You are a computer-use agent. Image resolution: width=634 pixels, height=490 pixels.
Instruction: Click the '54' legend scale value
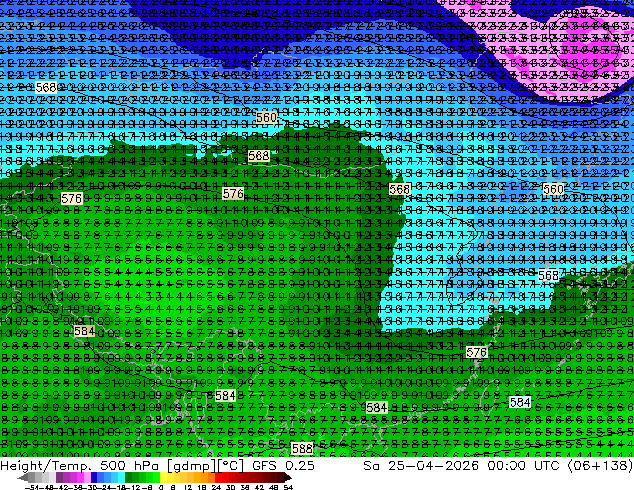point(288,487)
